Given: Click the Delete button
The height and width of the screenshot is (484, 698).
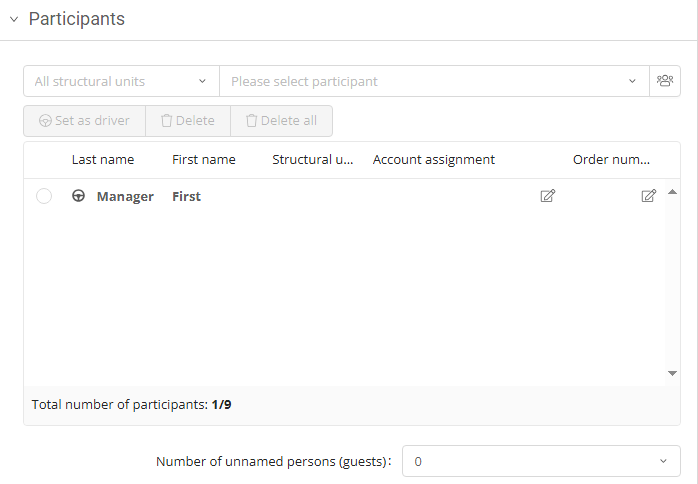Looking at the screenshot, I should pyautogui.click(x=188, y=121).
